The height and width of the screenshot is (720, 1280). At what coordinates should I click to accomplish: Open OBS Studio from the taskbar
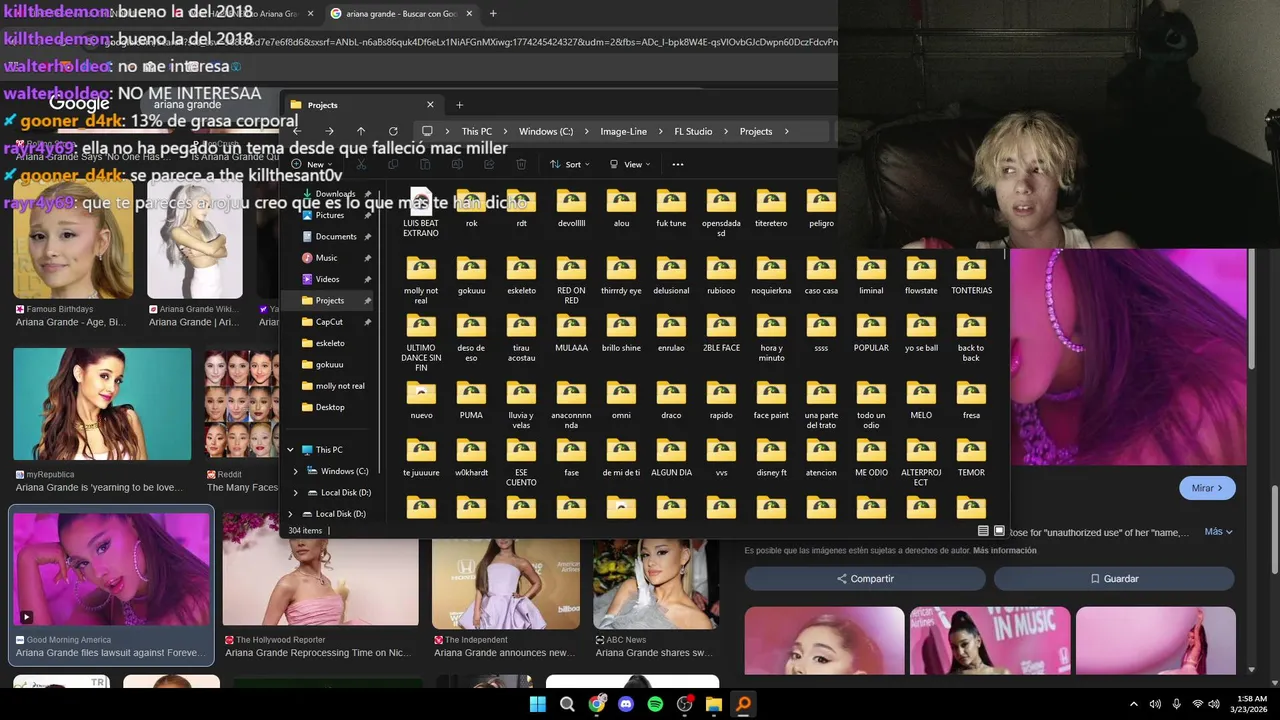pyautogui.click(x=685, y=704)
